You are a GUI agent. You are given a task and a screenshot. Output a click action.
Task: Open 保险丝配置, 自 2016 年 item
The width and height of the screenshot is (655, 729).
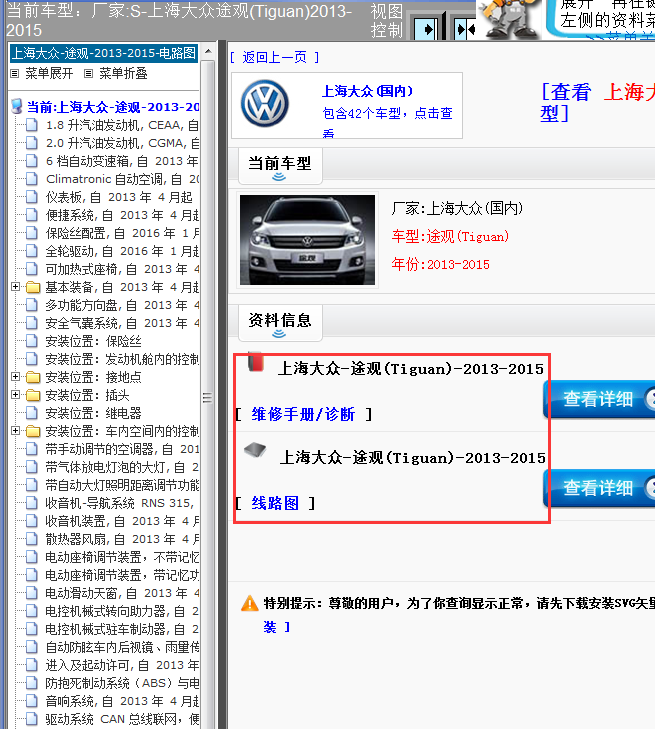coord(122,233)
